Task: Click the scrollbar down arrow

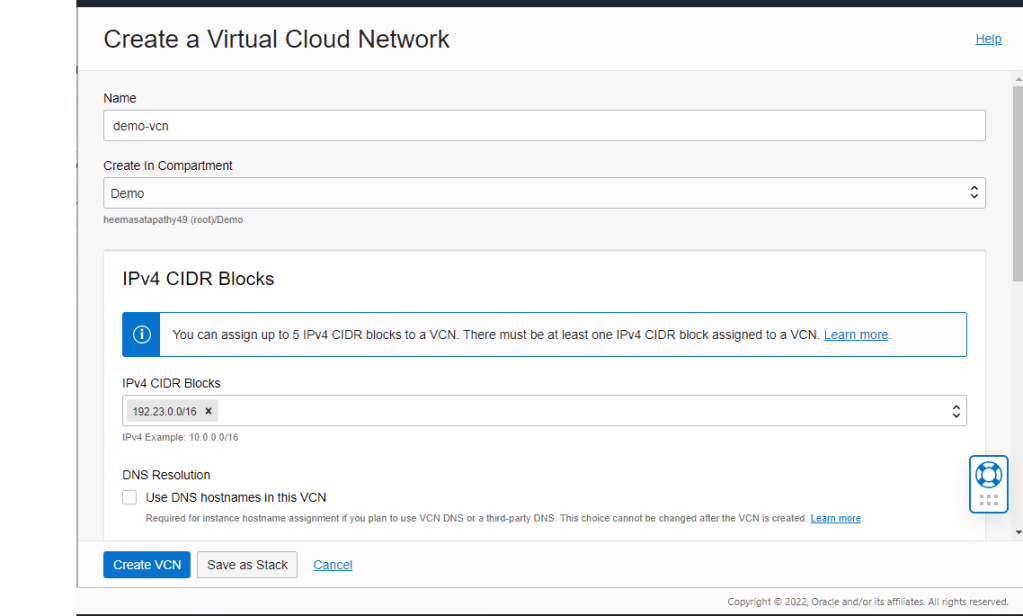Action: (x=1017, y=532)
